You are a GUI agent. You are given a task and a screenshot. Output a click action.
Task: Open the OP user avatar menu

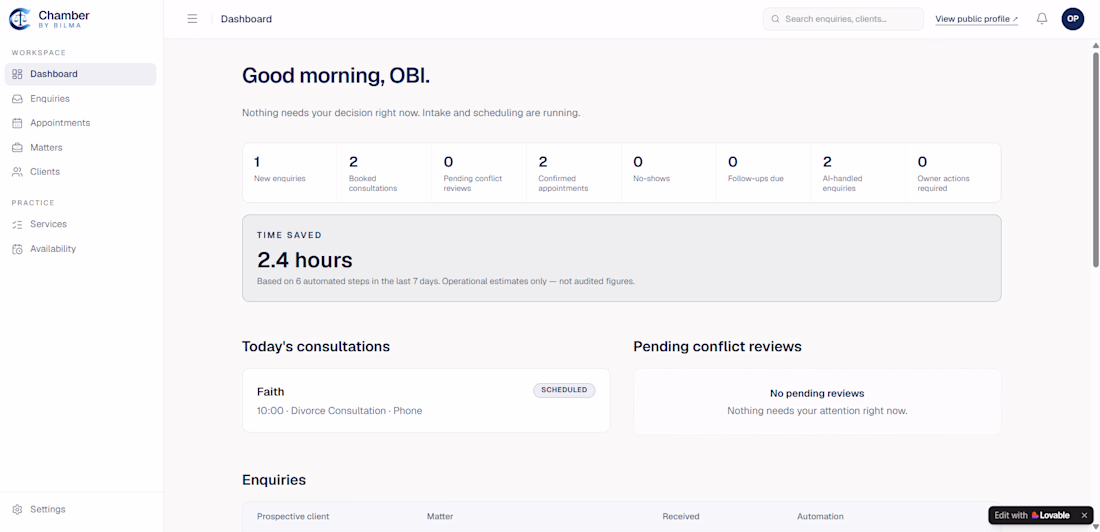[1073, 19]
